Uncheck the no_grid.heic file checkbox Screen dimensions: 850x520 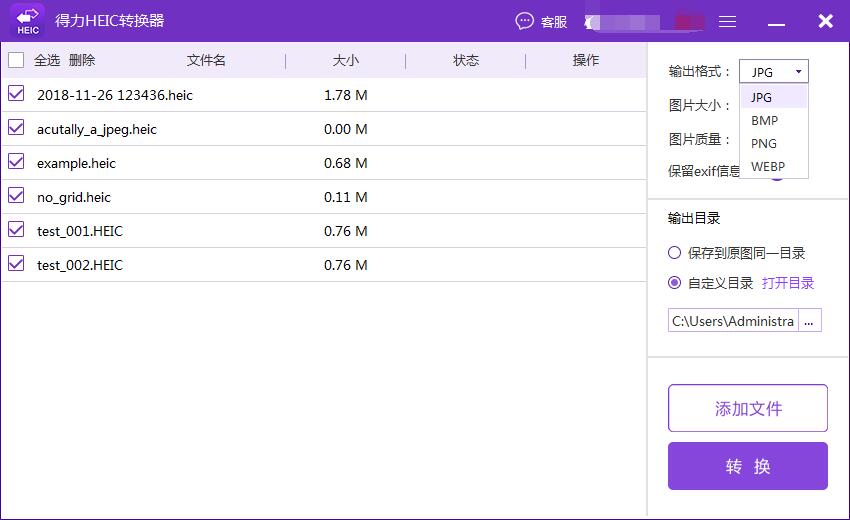point(16,196)
